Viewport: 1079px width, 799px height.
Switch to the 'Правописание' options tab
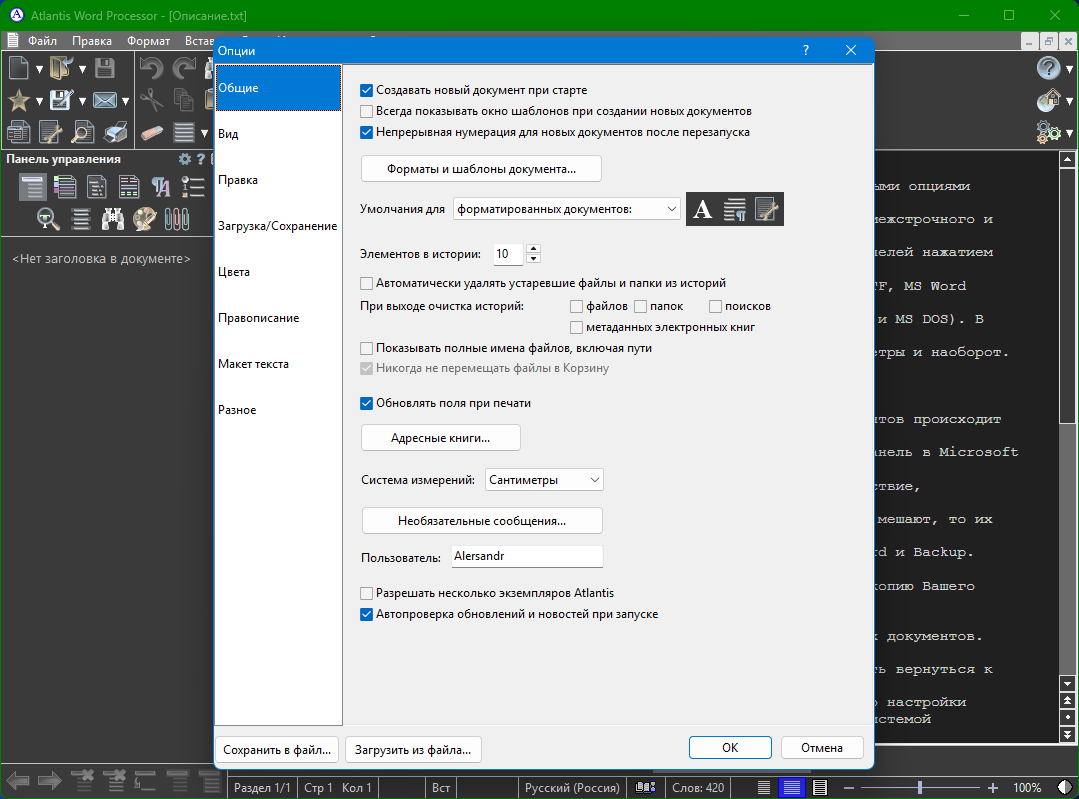tap(258, 318)
